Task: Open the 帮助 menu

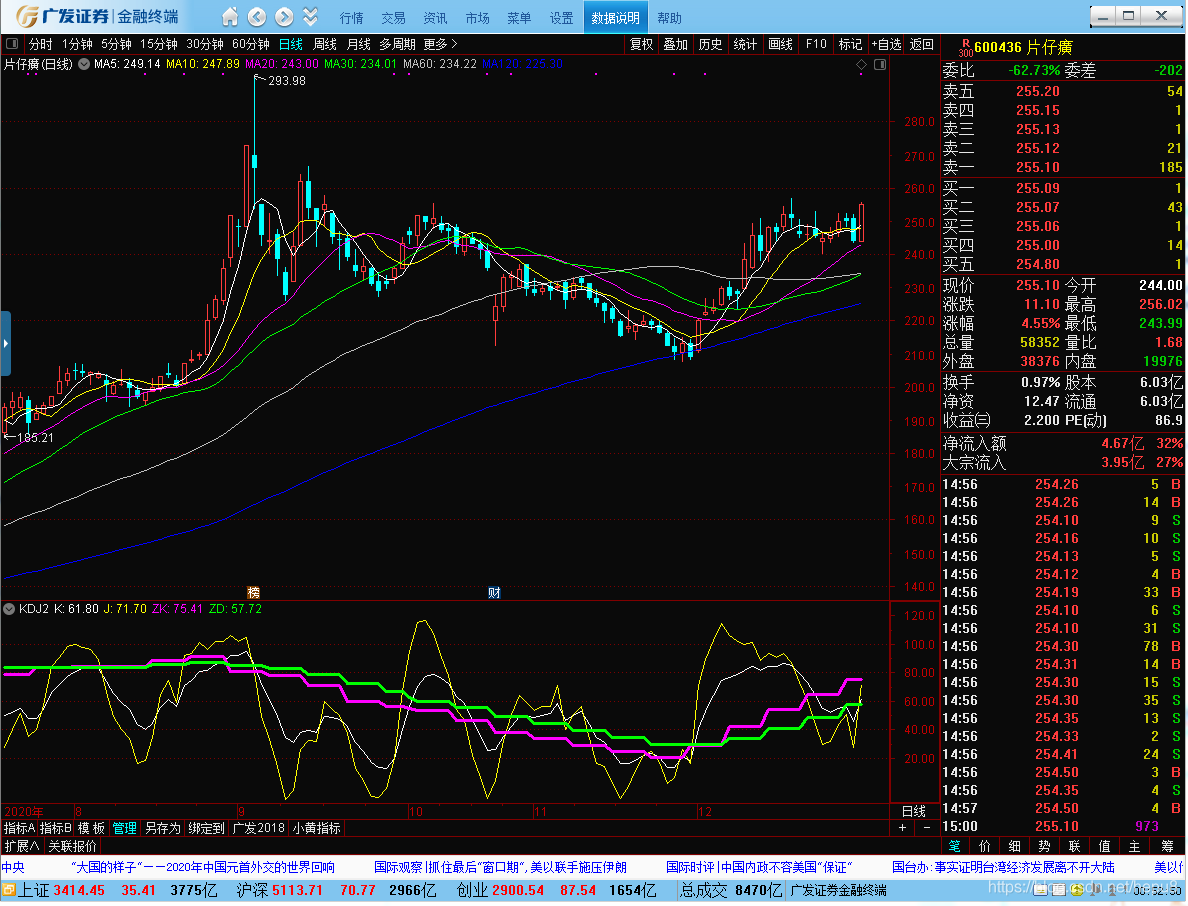Action: (669, 18)
